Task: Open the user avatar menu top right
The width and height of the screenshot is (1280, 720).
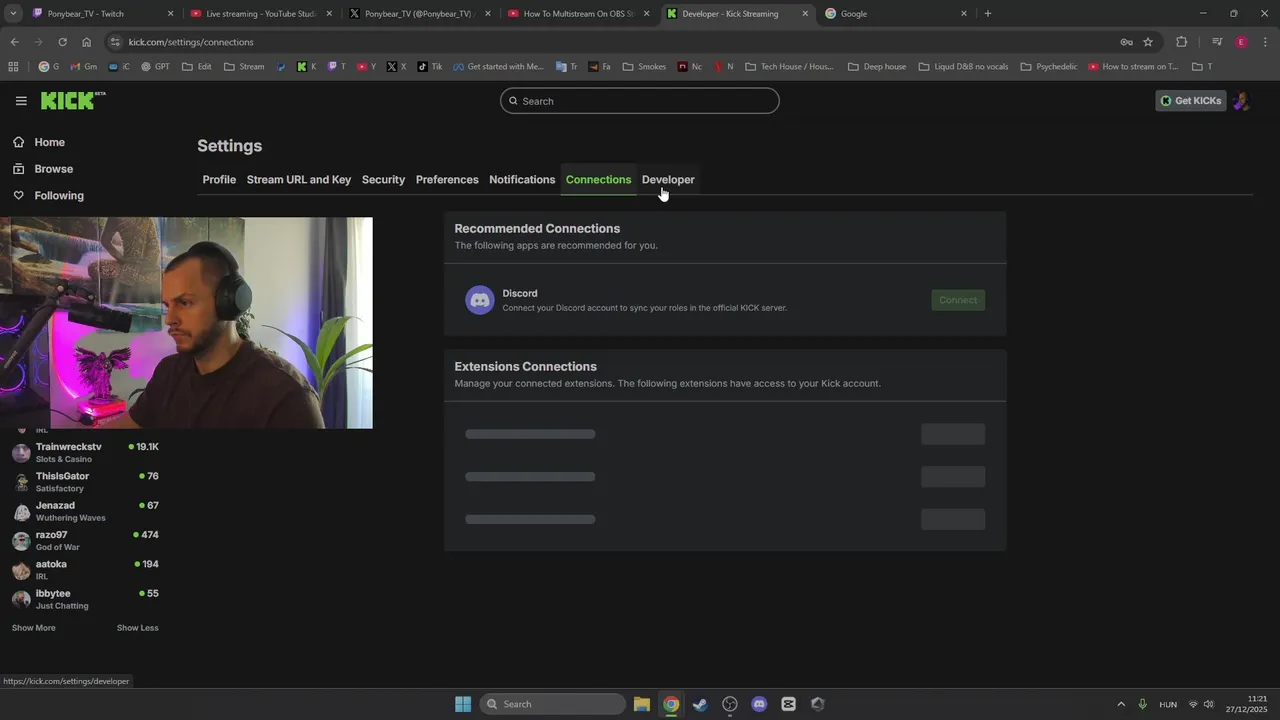Action: click(1241, 101)
